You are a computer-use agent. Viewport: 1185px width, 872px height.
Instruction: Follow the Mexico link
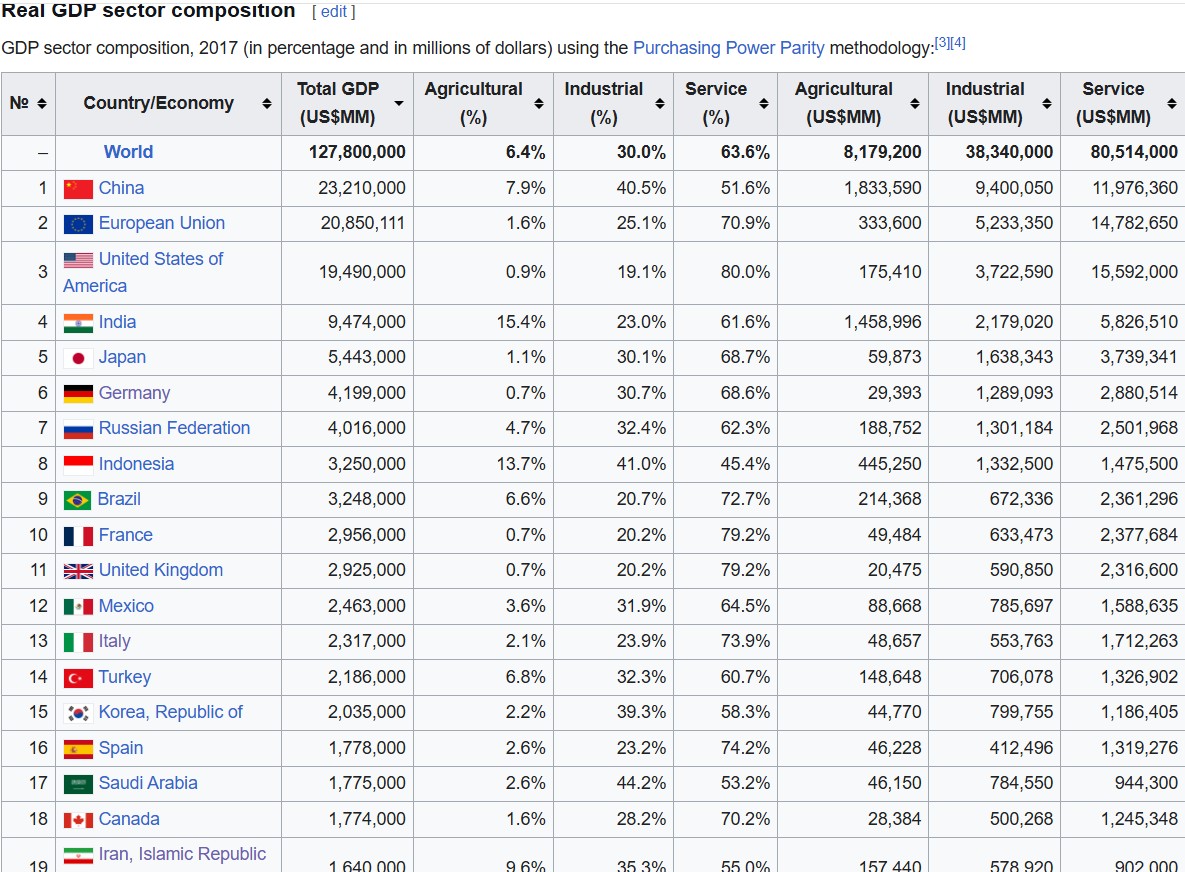126,606
